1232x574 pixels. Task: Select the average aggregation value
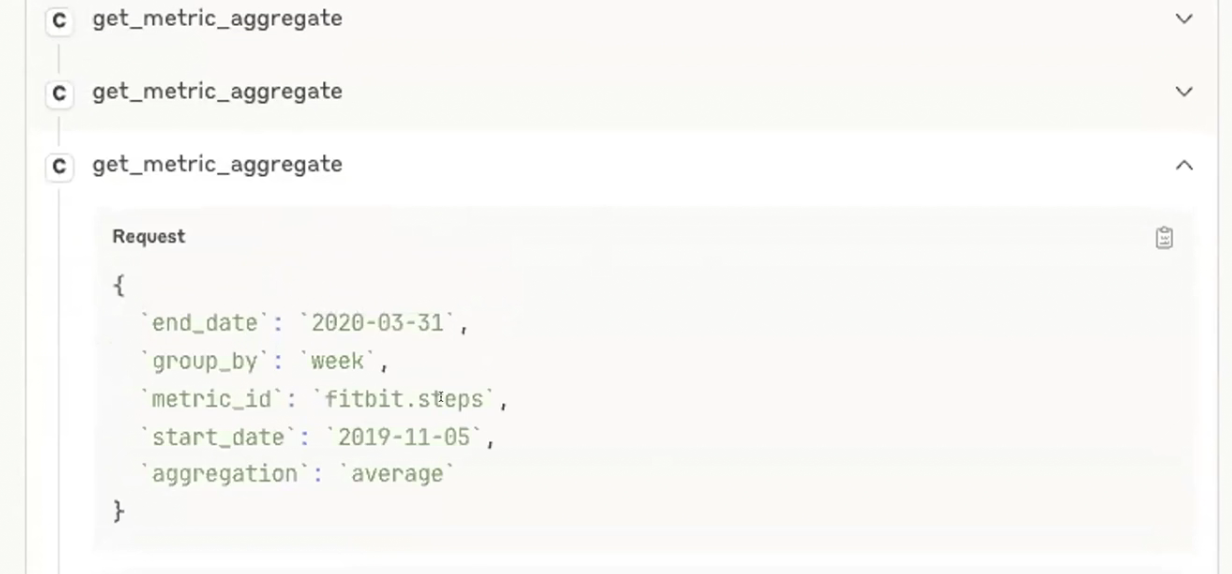(397, 474)
